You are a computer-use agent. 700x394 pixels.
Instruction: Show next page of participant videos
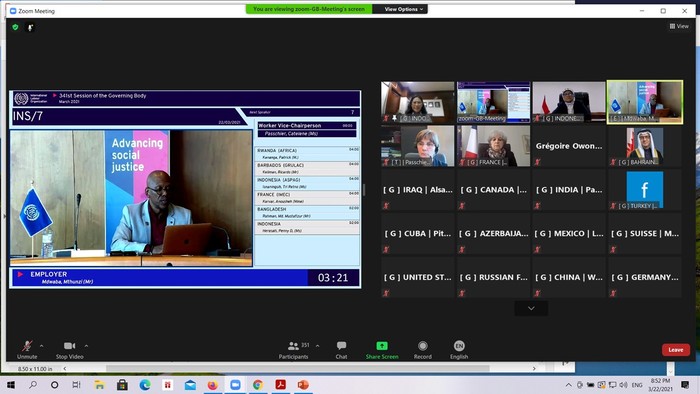531,308
